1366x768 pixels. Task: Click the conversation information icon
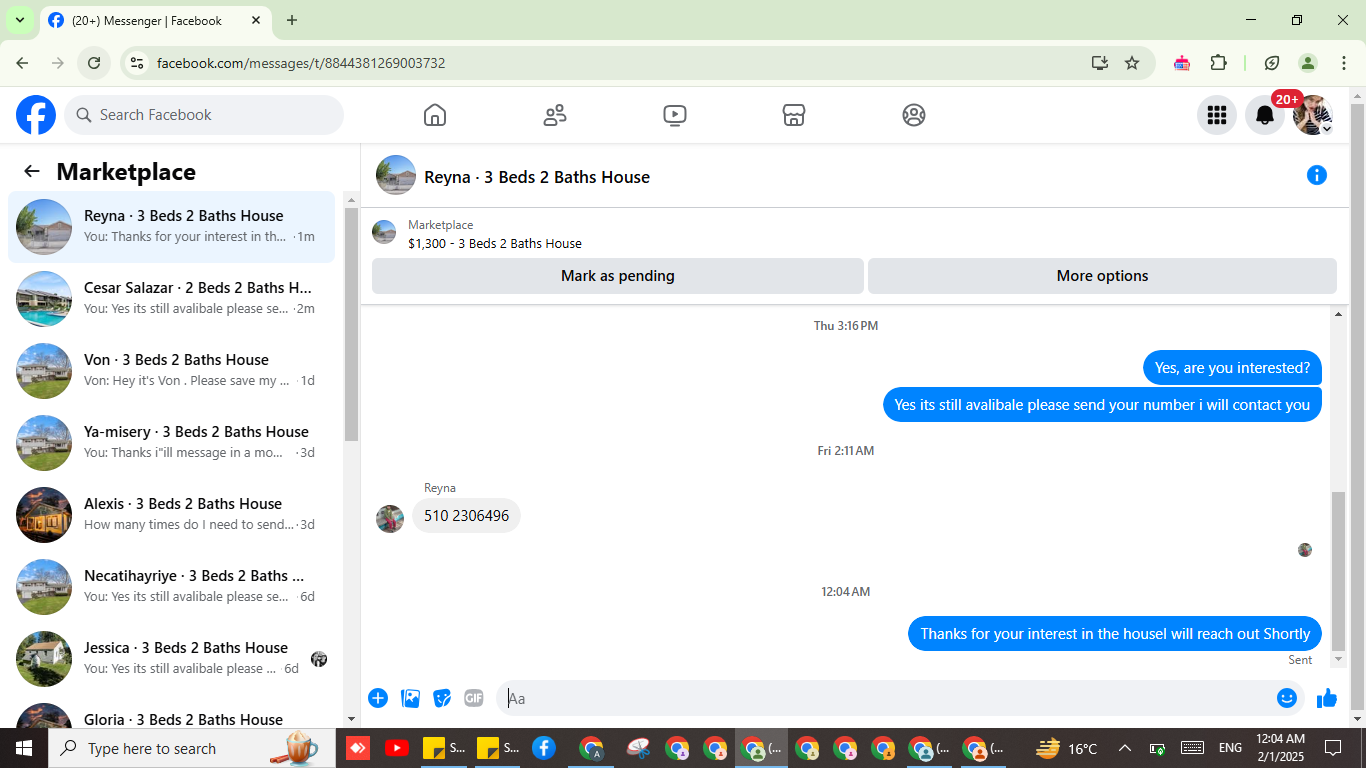point(1317,176)
